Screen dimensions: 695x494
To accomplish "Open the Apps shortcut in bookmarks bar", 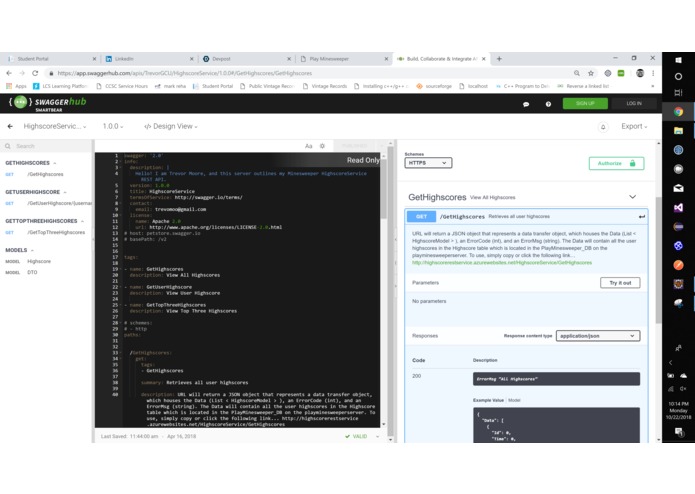I will (16, 86).
